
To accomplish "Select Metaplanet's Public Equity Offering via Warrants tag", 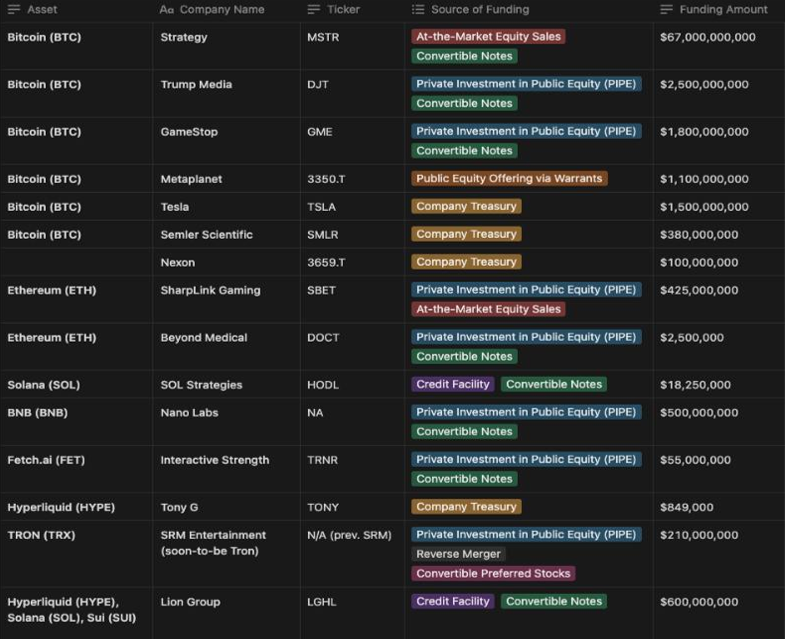I will pos(509,178).
